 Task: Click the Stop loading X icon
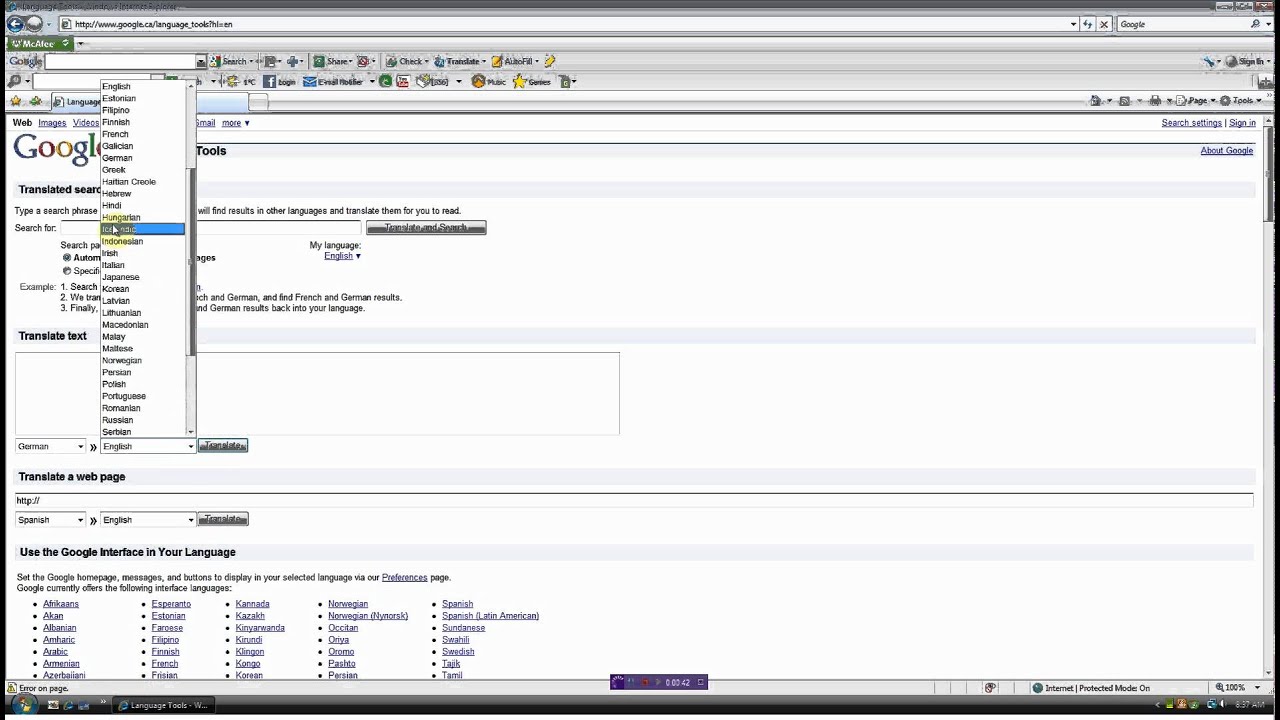tap(1104, 24)
